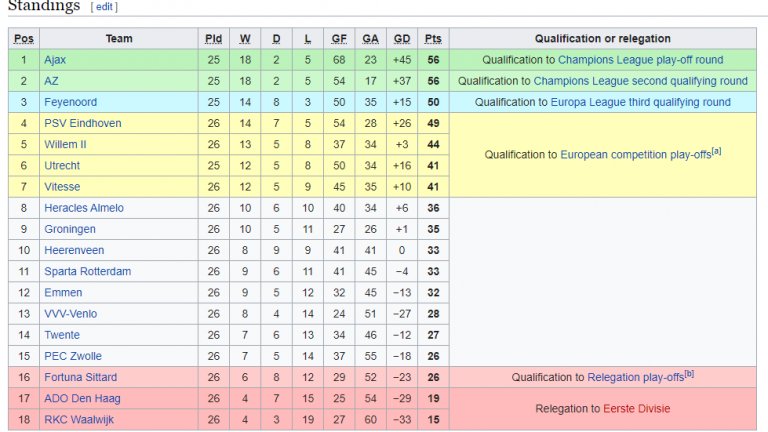This screenshot has width=768, height=432.
Task: Click the Pts column header
Action: (x=432, y=39)
